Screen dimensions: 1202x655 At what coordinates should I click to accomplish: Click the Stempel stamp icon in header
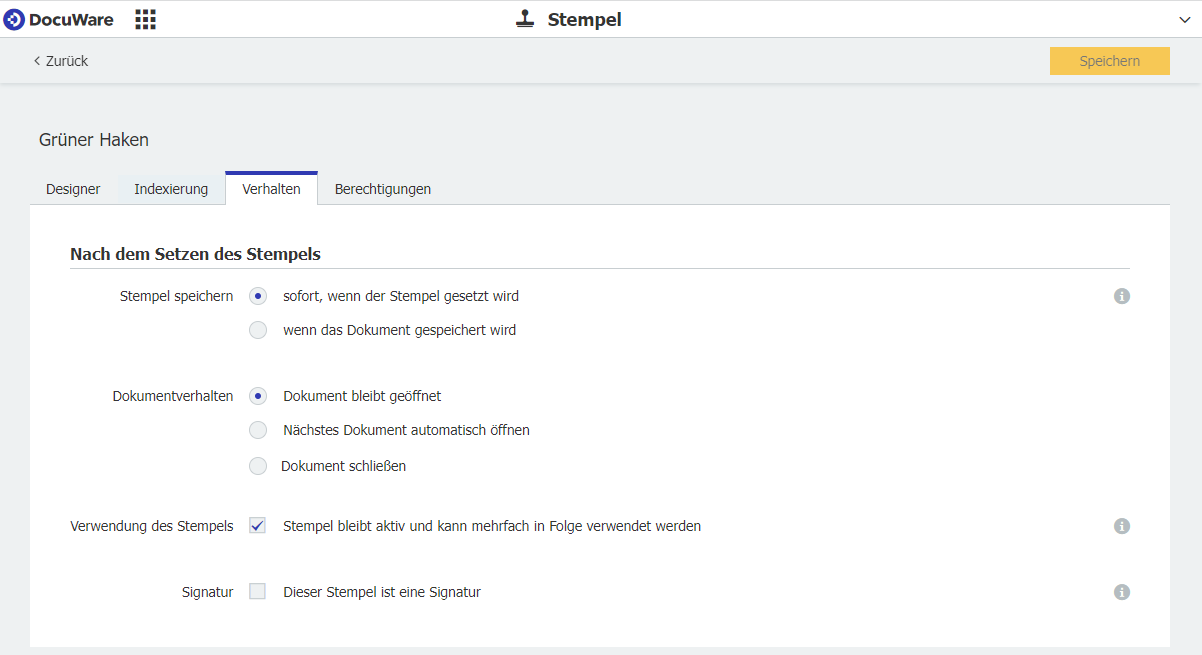click(x=525, y=19)
